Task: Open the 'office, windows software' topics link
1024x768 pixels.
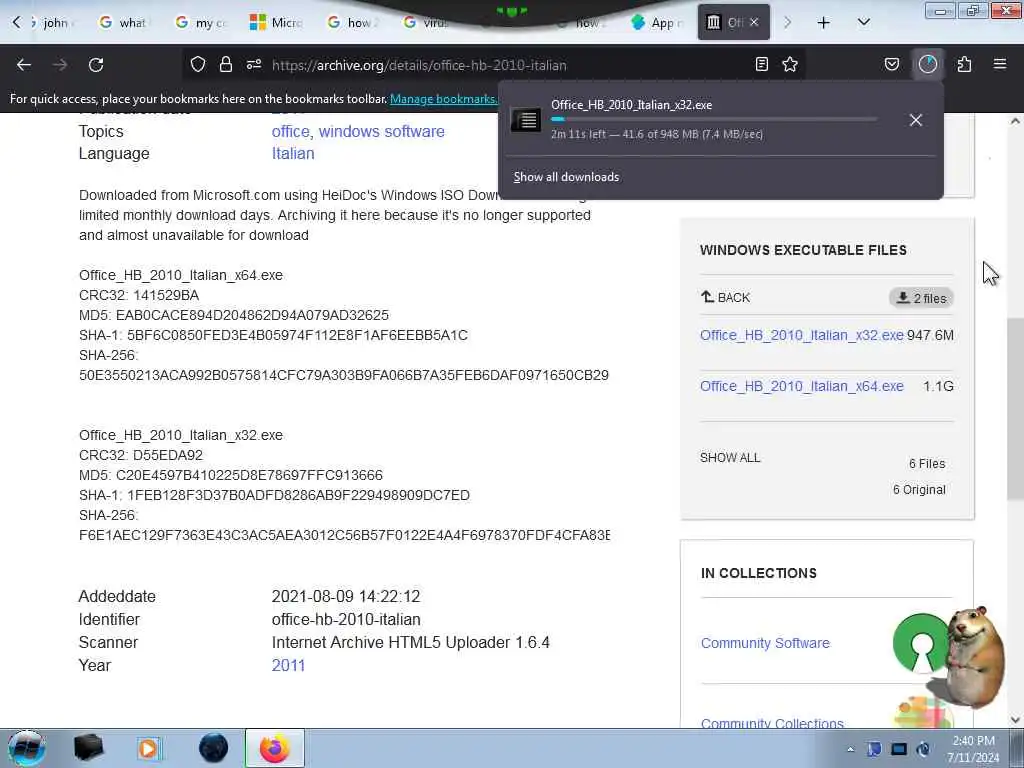Action: [x=358, y=131]
